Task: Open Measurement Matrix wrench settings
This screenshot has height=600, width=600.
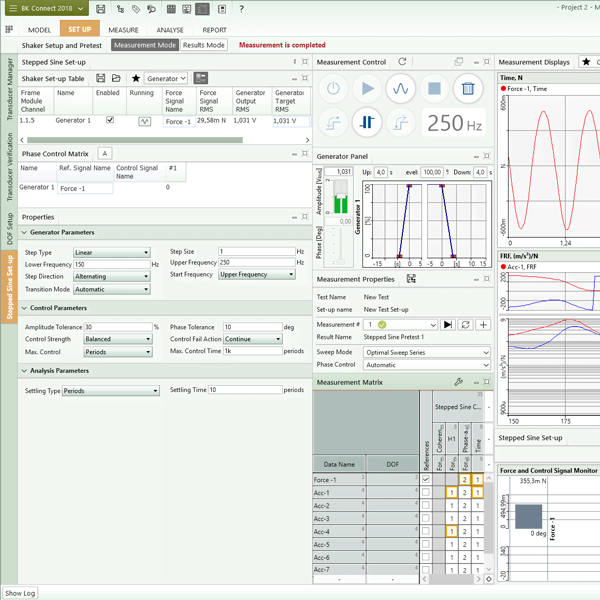Action: point(459,382)
